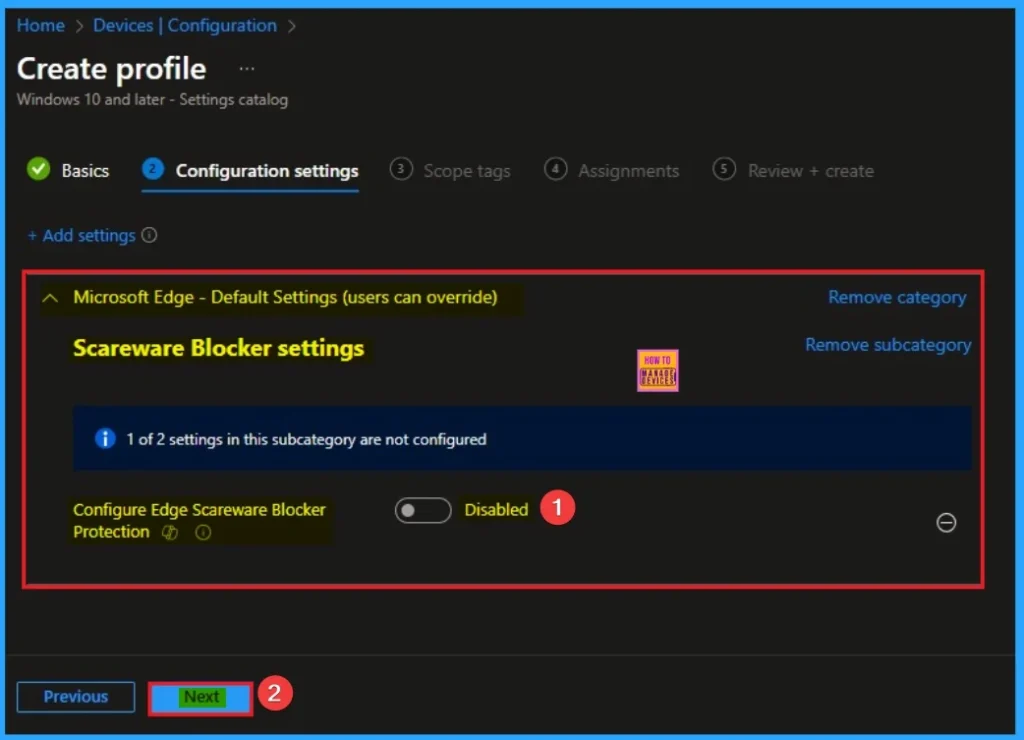Click the '1 of 2 settings' notice text
The width and height of the screenshot is (1024, 740).
306,439
